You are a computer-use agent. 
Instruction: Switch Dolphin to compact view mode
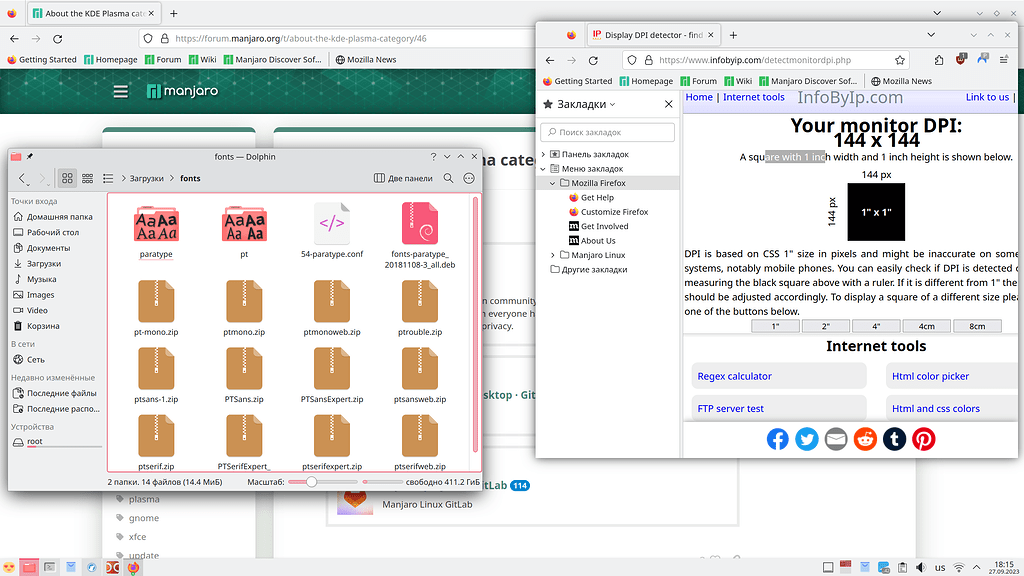pos(88,178)
